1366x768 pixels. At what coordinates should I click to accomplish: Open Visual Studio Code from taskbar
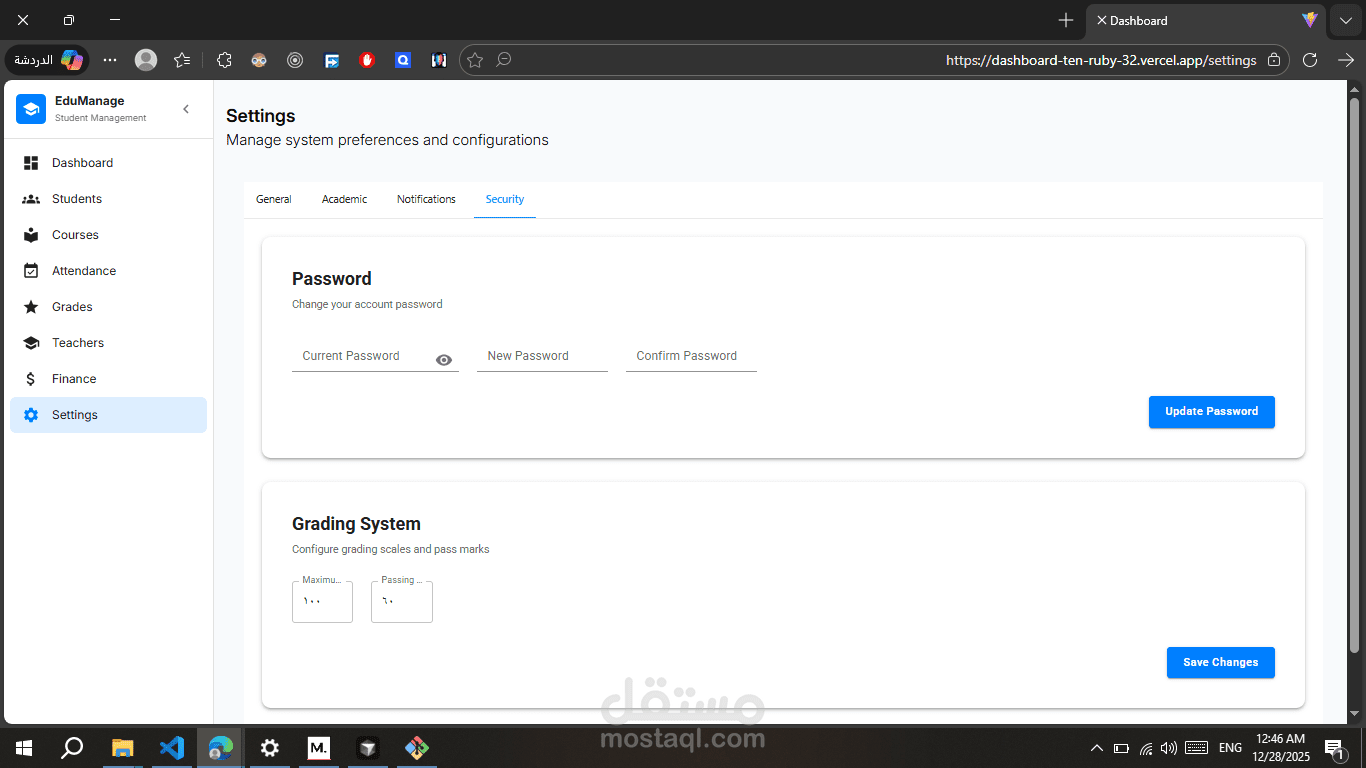point(172,747)
